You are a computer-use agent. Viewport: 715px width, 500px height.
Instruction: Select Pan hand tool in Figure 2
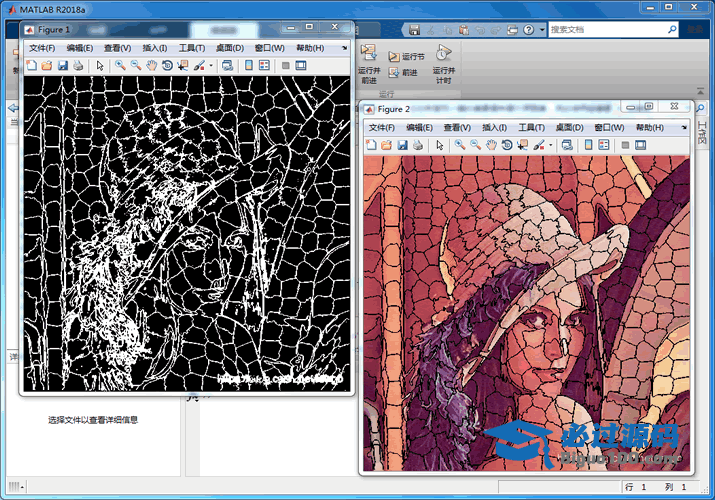491,145
